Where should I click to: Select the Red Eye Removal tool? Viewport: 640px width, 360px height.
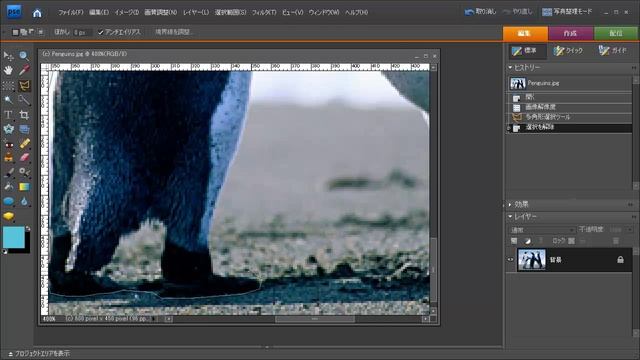[8, 144]
